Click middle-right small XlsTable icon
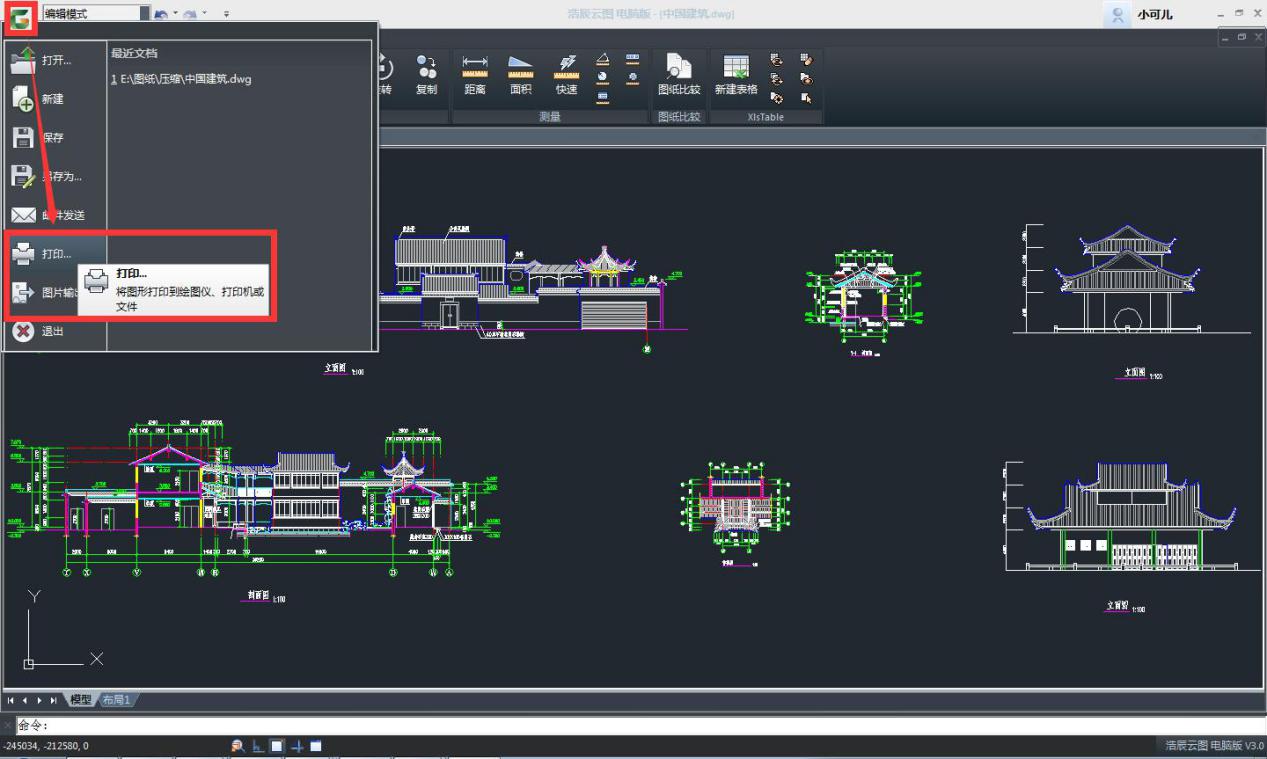The height and width of the screenshot is (759, 1267). [806, 79]
